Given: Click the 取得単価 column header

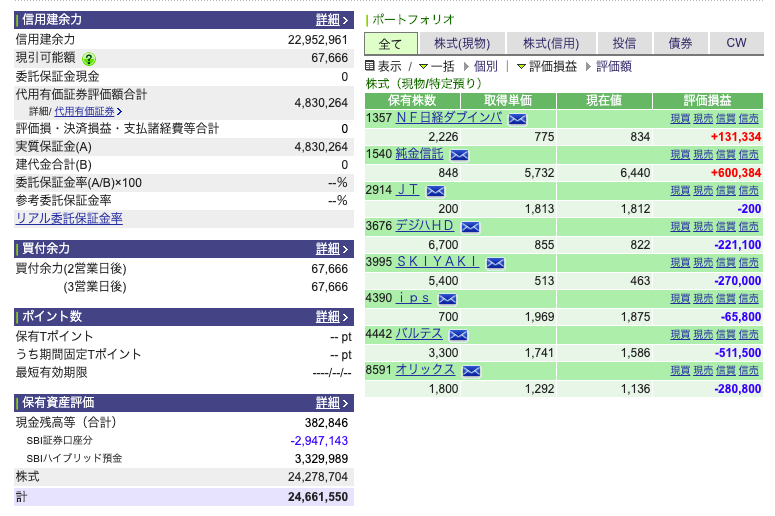Looking at the screenshot, I should [508, 101].
